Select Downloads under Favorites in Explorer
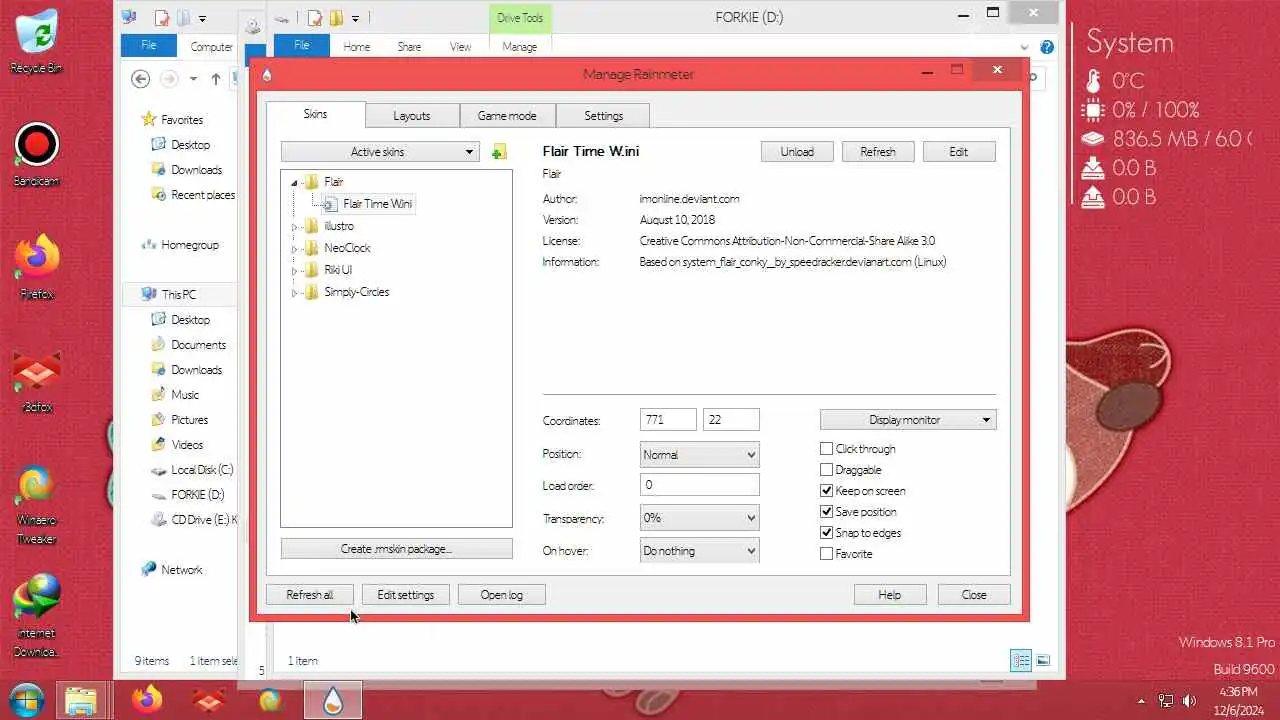This screenshot has height=720, width=1280. [x=187, y=170]
